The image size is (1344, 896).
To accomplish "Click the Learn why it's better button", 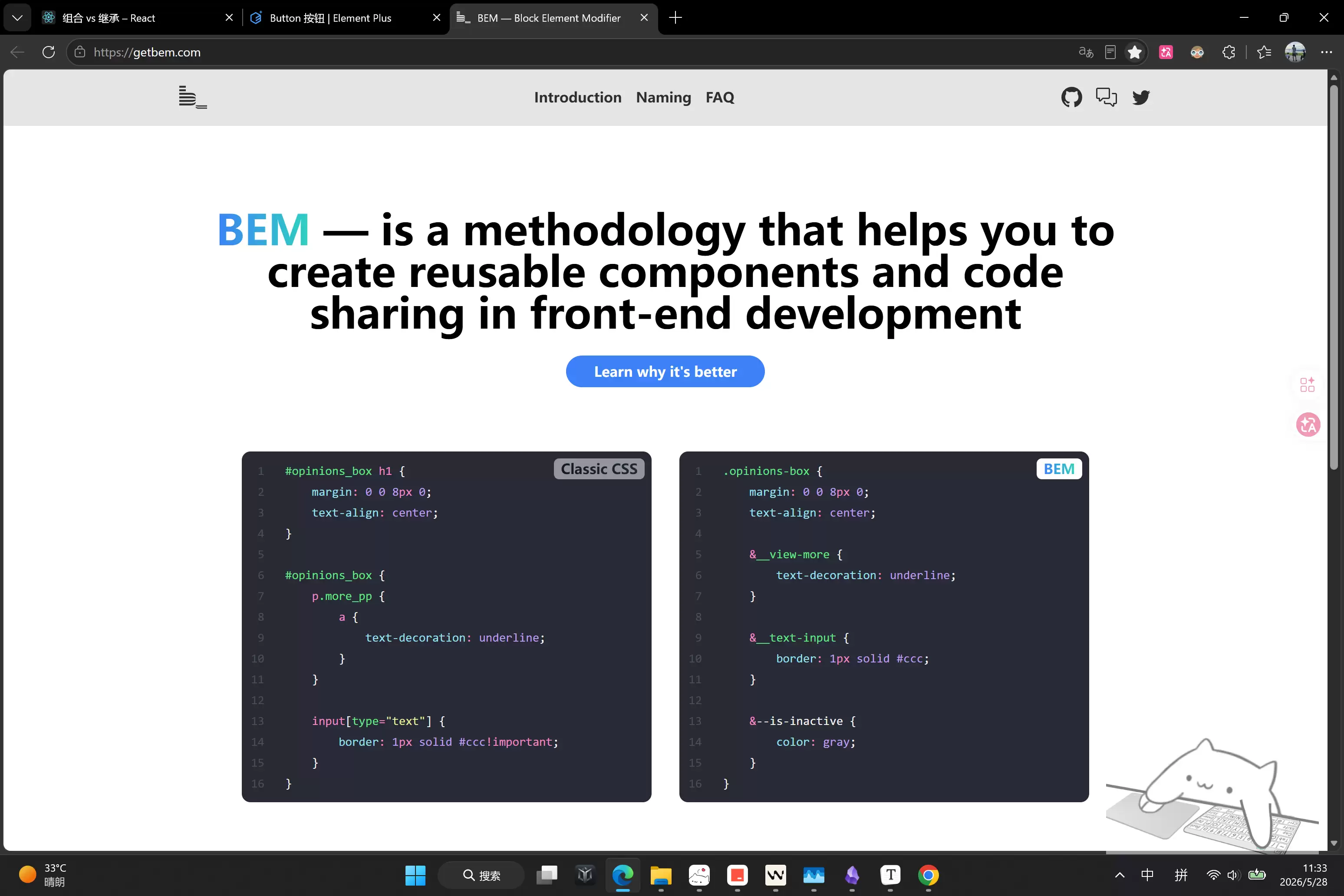I will tap(665, 372).
